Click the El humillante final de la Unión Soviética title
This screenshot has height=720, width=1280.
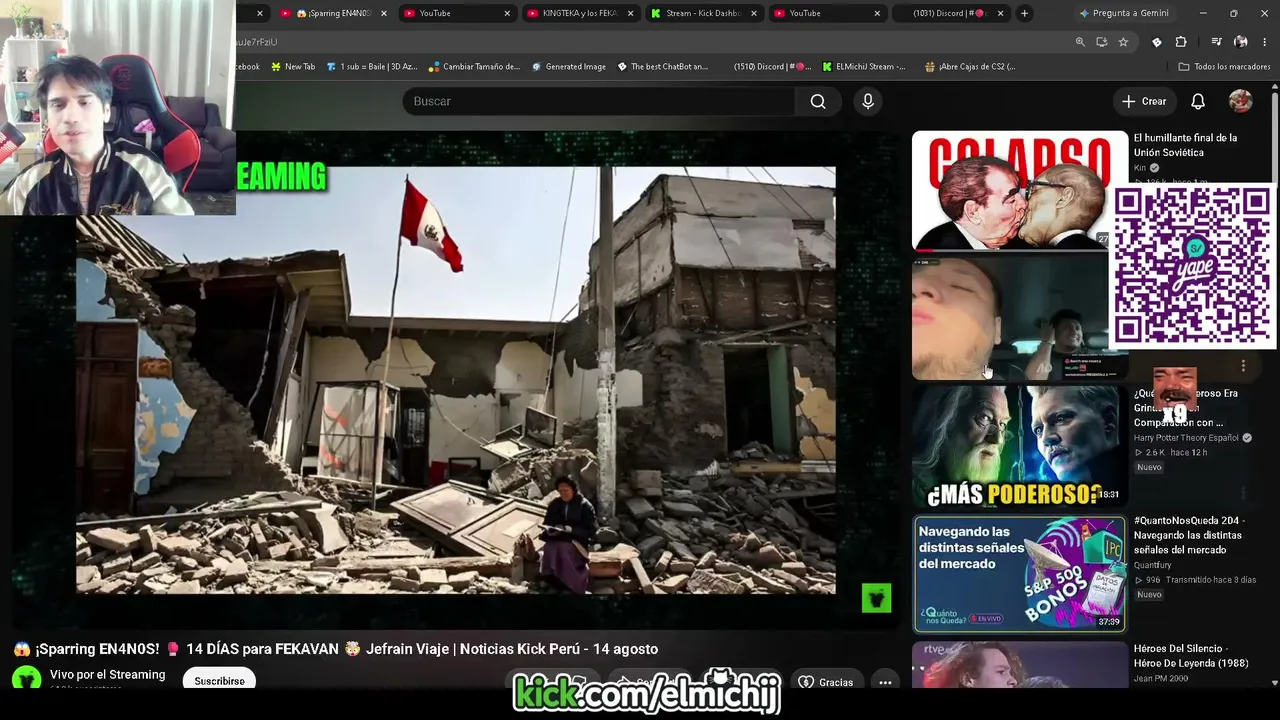pyautogui.click(x=1185, y=145)
